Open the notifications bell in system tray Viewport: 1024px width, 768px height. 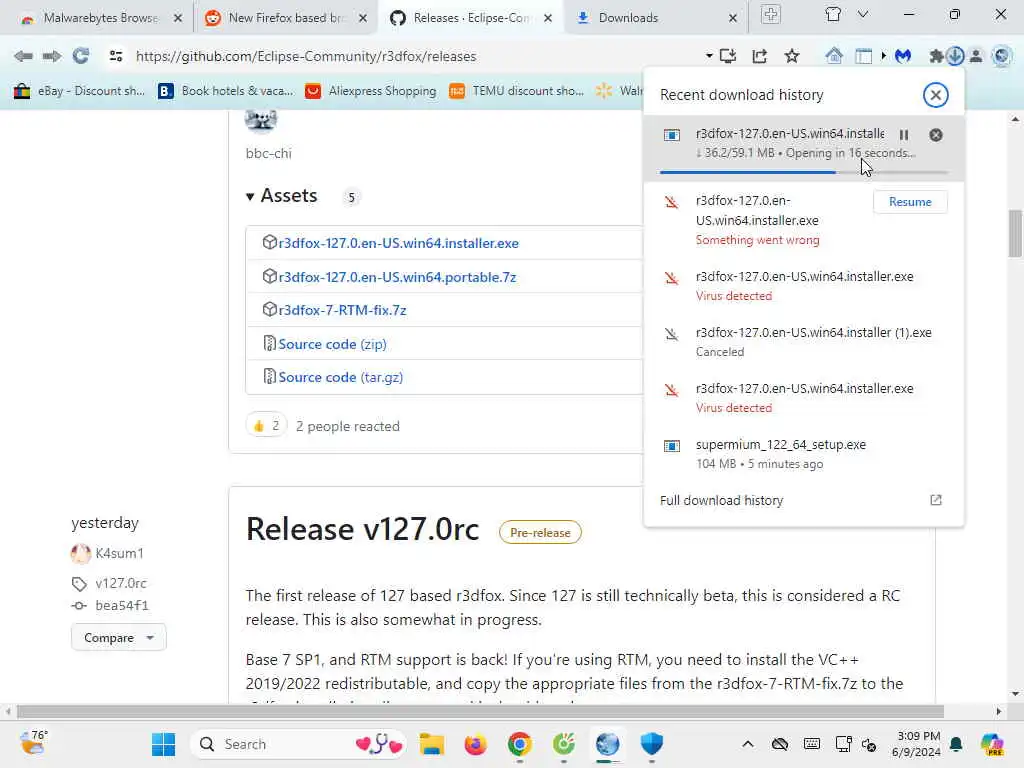pyautogui.click(x=956, y=744)
